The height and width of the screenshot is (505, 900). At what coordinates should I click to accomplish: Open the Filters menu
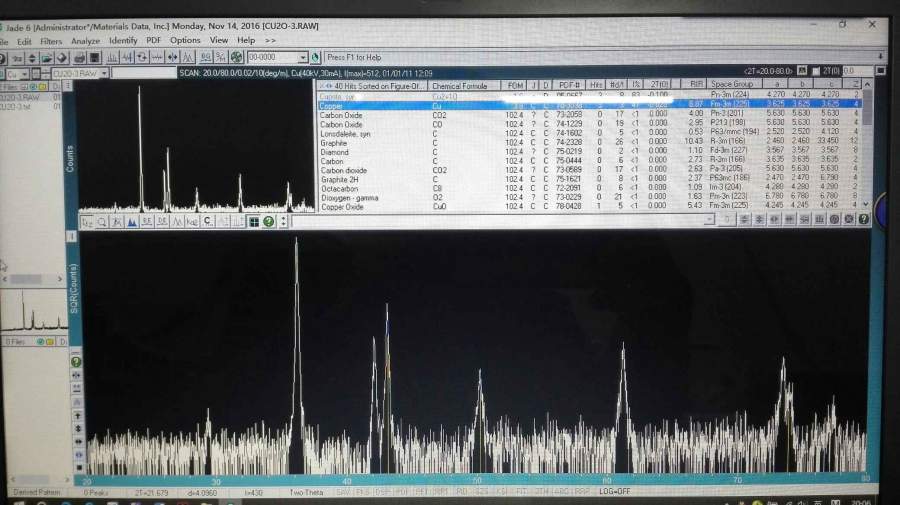(x=51, y=41)
